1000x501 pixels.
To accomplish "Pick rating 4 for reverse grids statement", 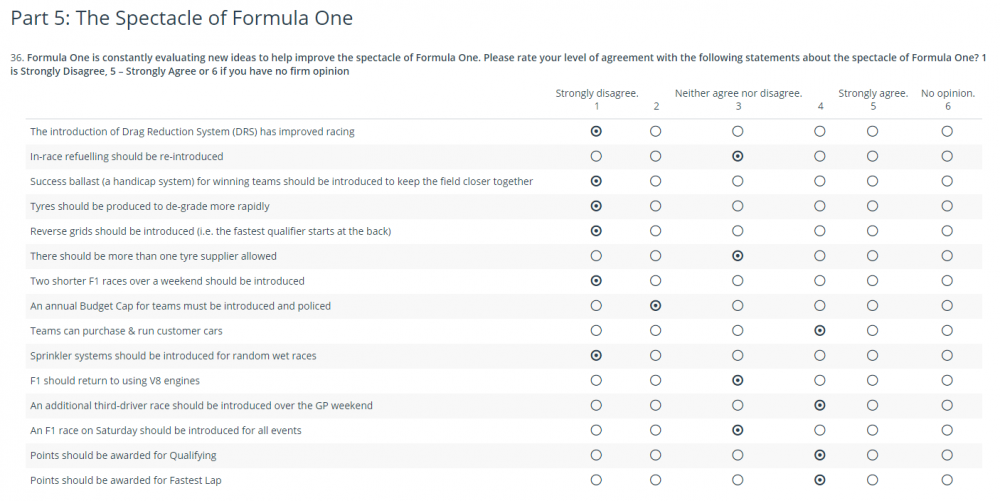I will click(x=820, y=231).
